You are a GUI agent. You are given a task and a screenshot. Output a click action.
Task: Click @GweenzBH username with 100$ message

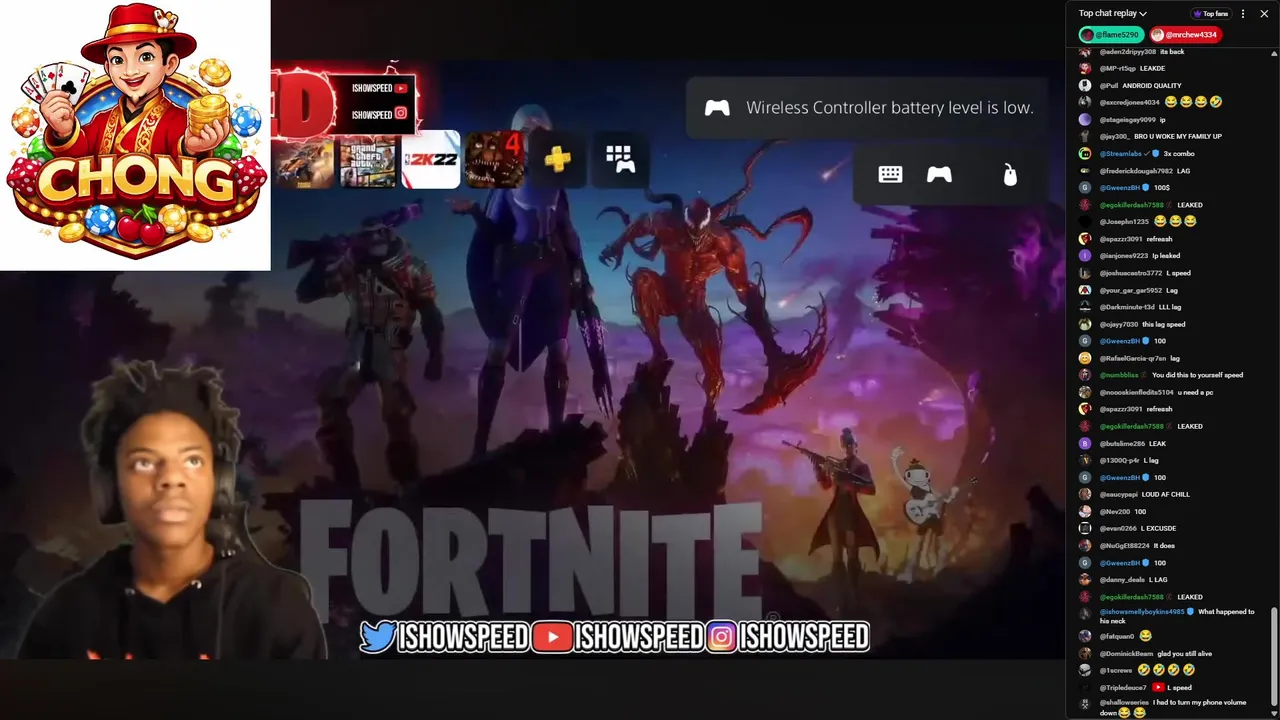1120,188
